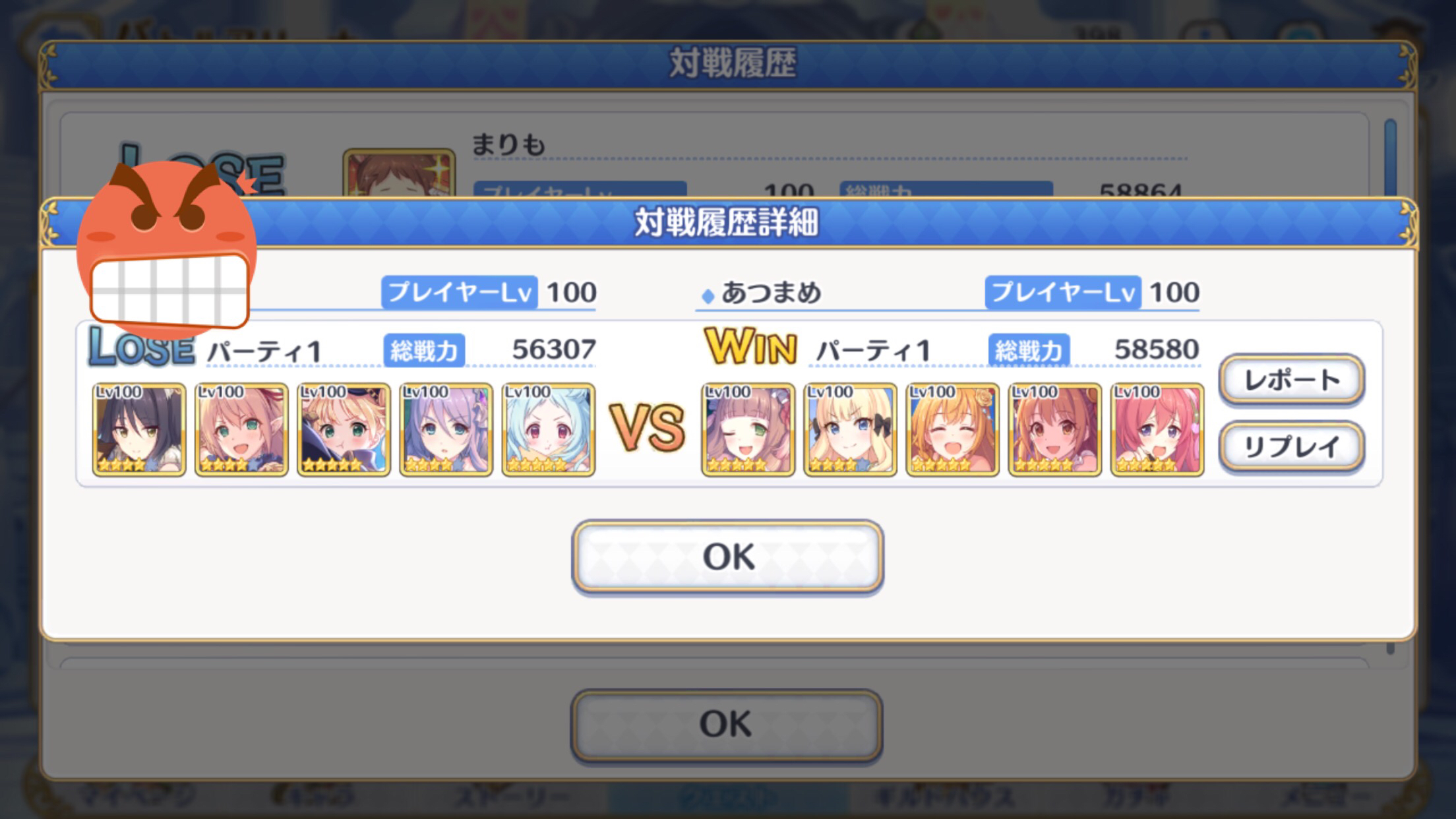1456x819 pixels.
Task: Select the long blonde-haired character with black ribbons
Action: 850,429
